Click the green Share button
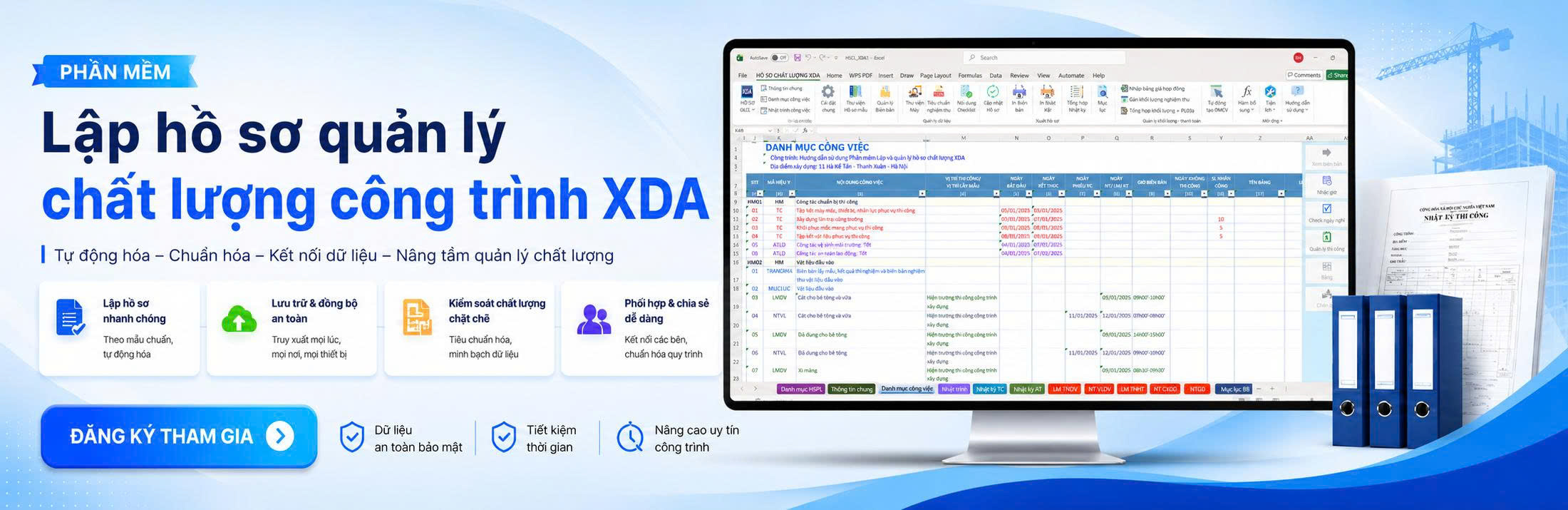 1337,75
